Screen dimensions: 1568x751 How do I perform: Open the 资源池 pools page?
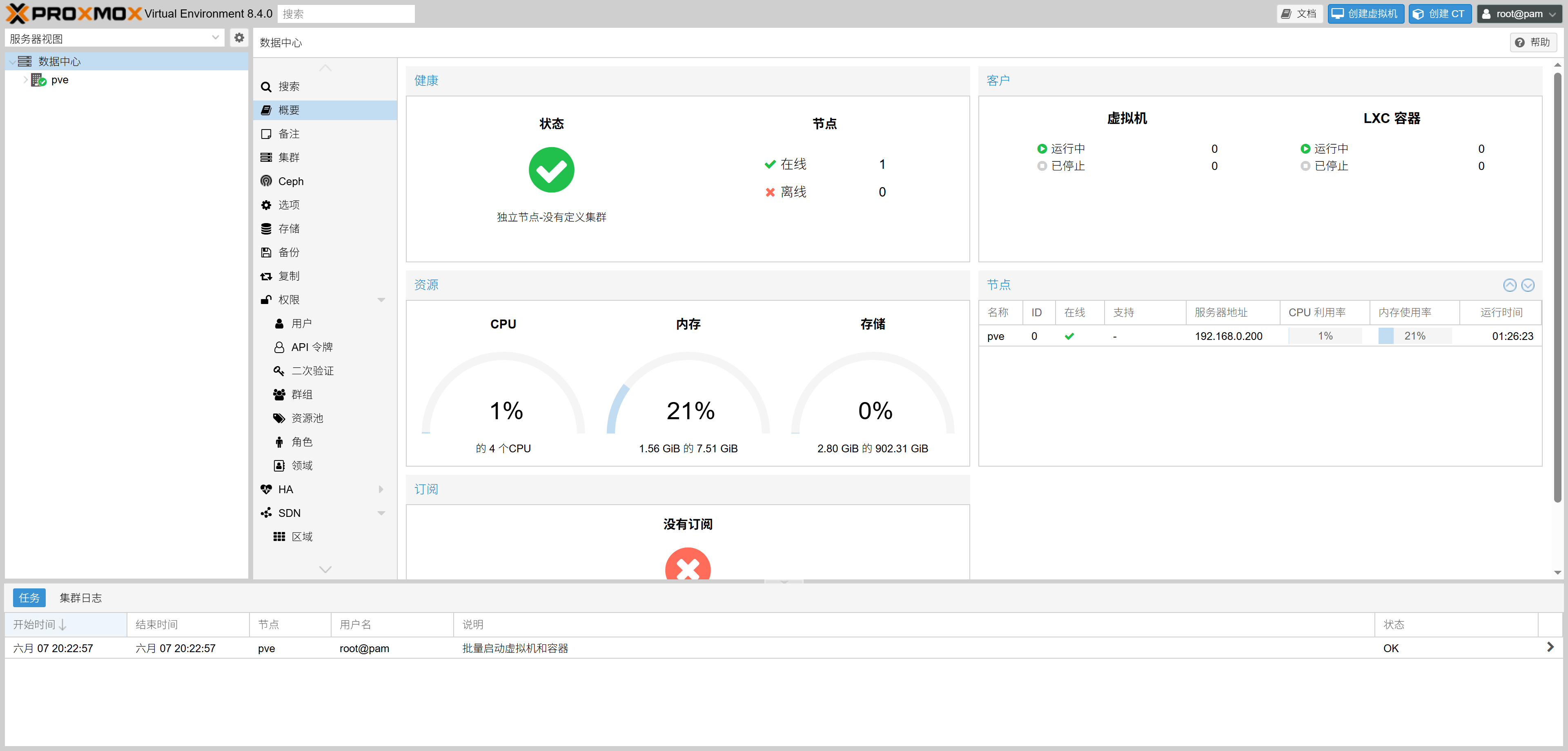tap(307, 418)
